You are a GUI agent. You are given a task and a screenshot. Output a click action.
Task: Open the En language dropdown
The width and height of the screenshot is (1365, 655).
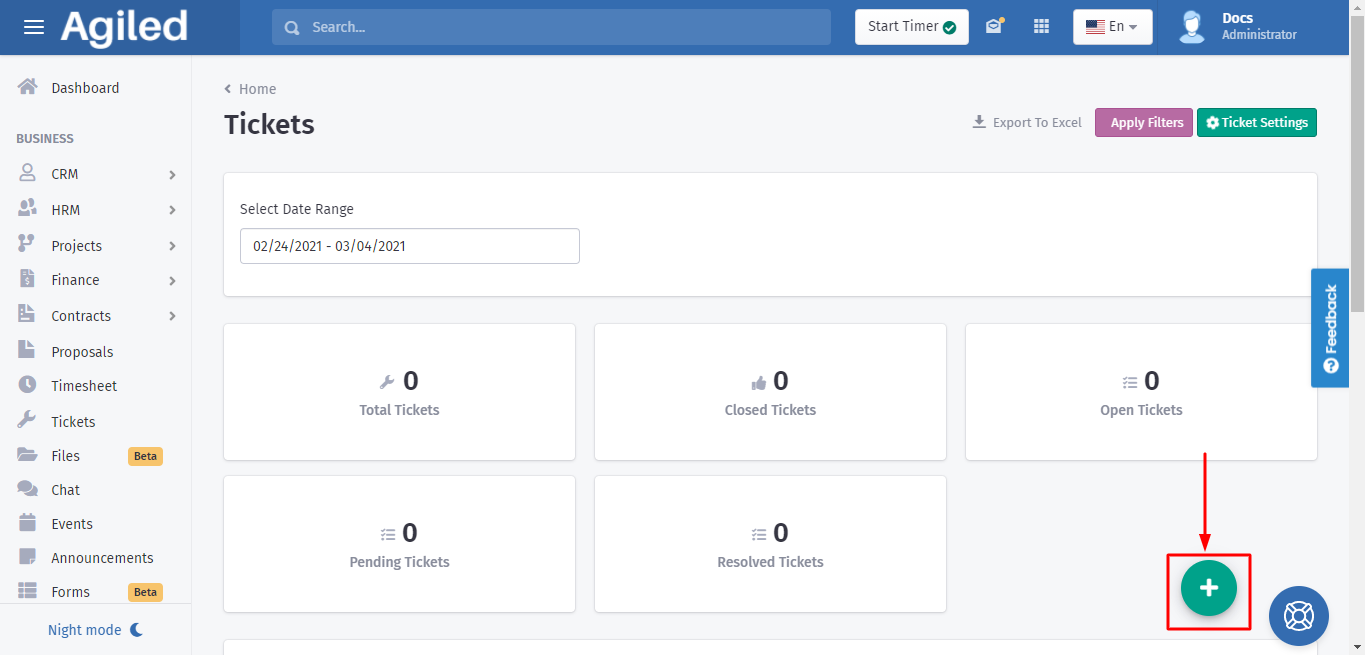1112,27
